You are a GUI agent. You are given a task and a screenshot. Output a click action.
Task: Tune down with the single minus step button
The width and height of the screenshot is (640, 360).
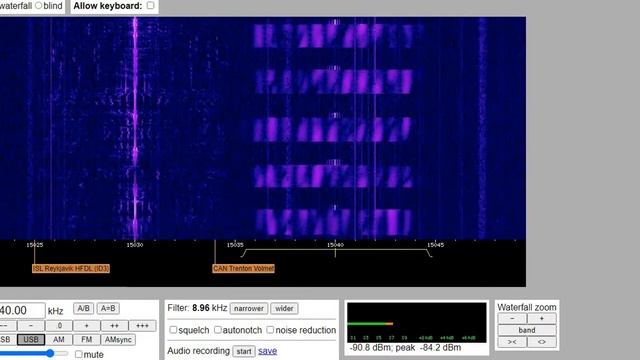[31, 326]
